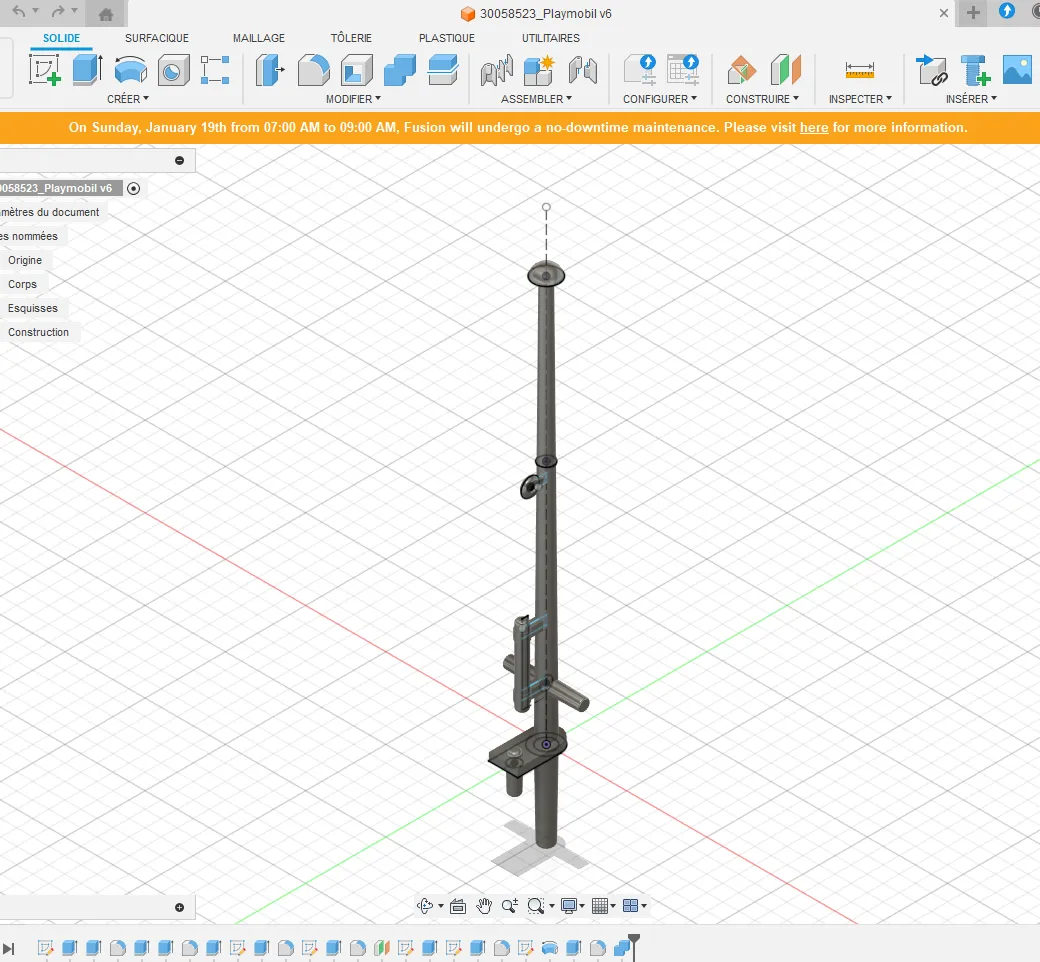This screenshot has height=962, width=1040.
Task: Switch to the PLASTIQUE tab
Action: pyautogui.click(x=446, y=38)
